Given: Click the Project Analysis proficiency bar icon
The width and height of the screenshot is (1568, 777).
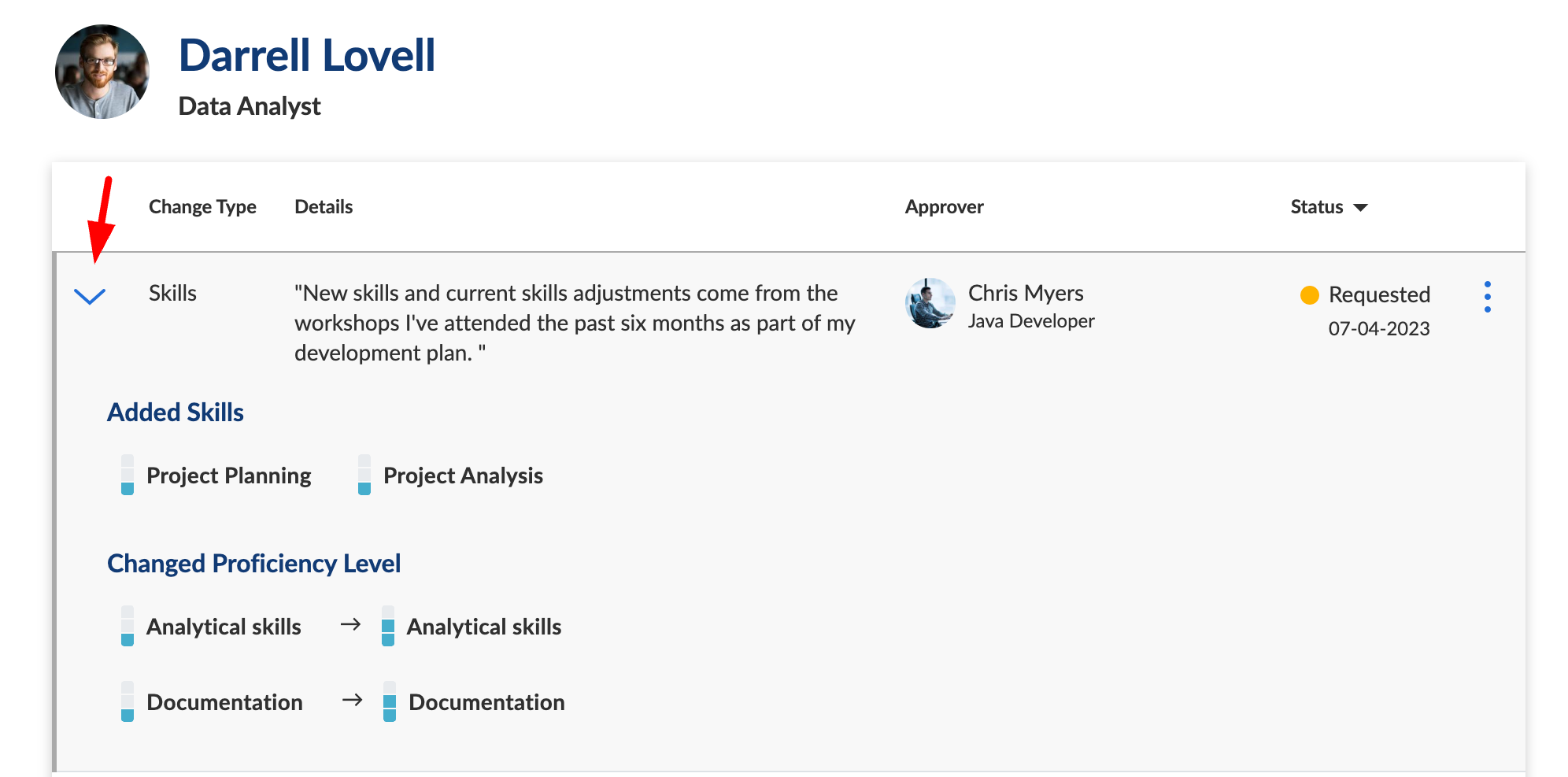Looking at the screenshot, I should (364, 475).
